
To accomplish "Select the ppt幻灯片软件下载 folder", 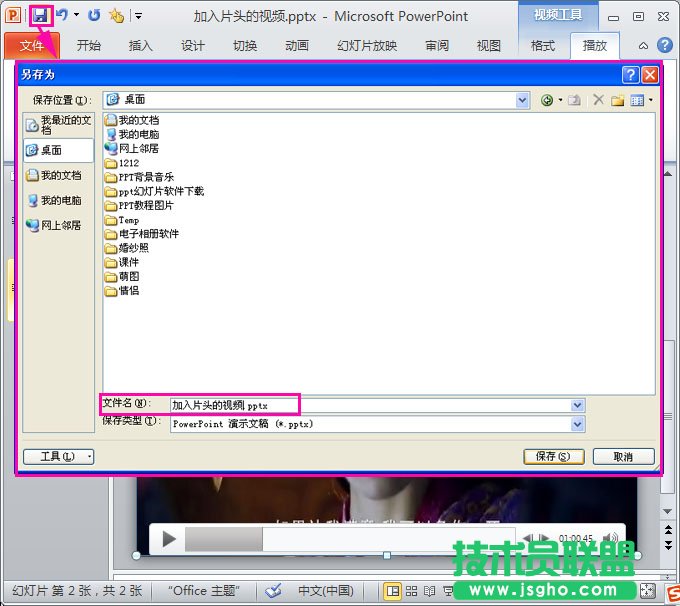I will pyautogui.click(x=154, y=191).
